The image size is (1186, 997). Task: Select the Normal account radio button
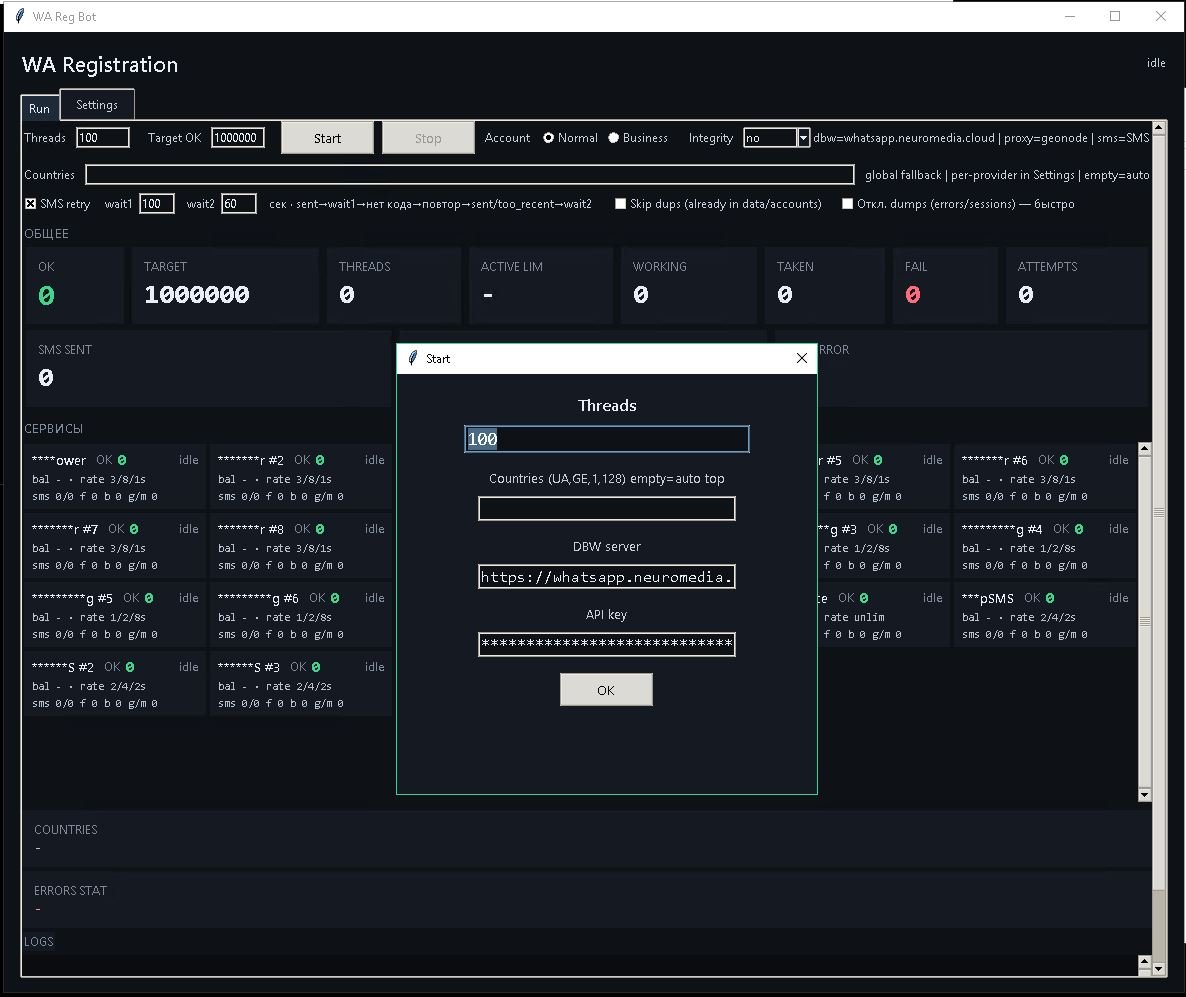pyautogui.click(x=548, y=138)
